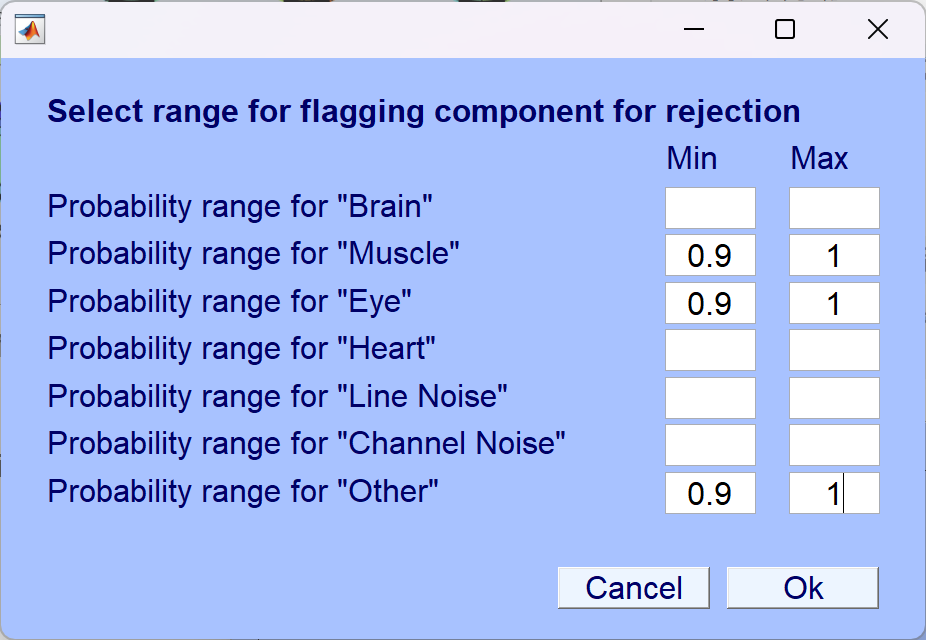
Task: Click the Min field for "Brain" probability
Action: point(710,208)
